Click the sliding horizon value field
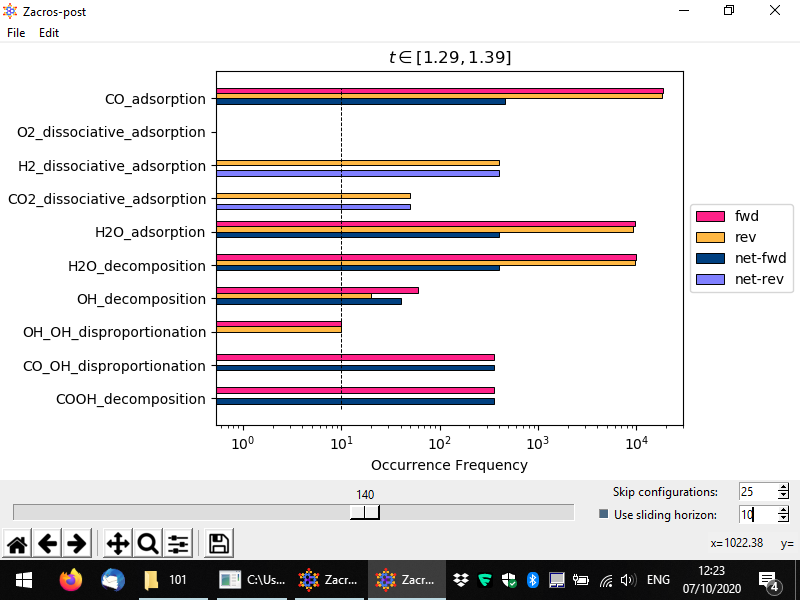 [755, 514]
